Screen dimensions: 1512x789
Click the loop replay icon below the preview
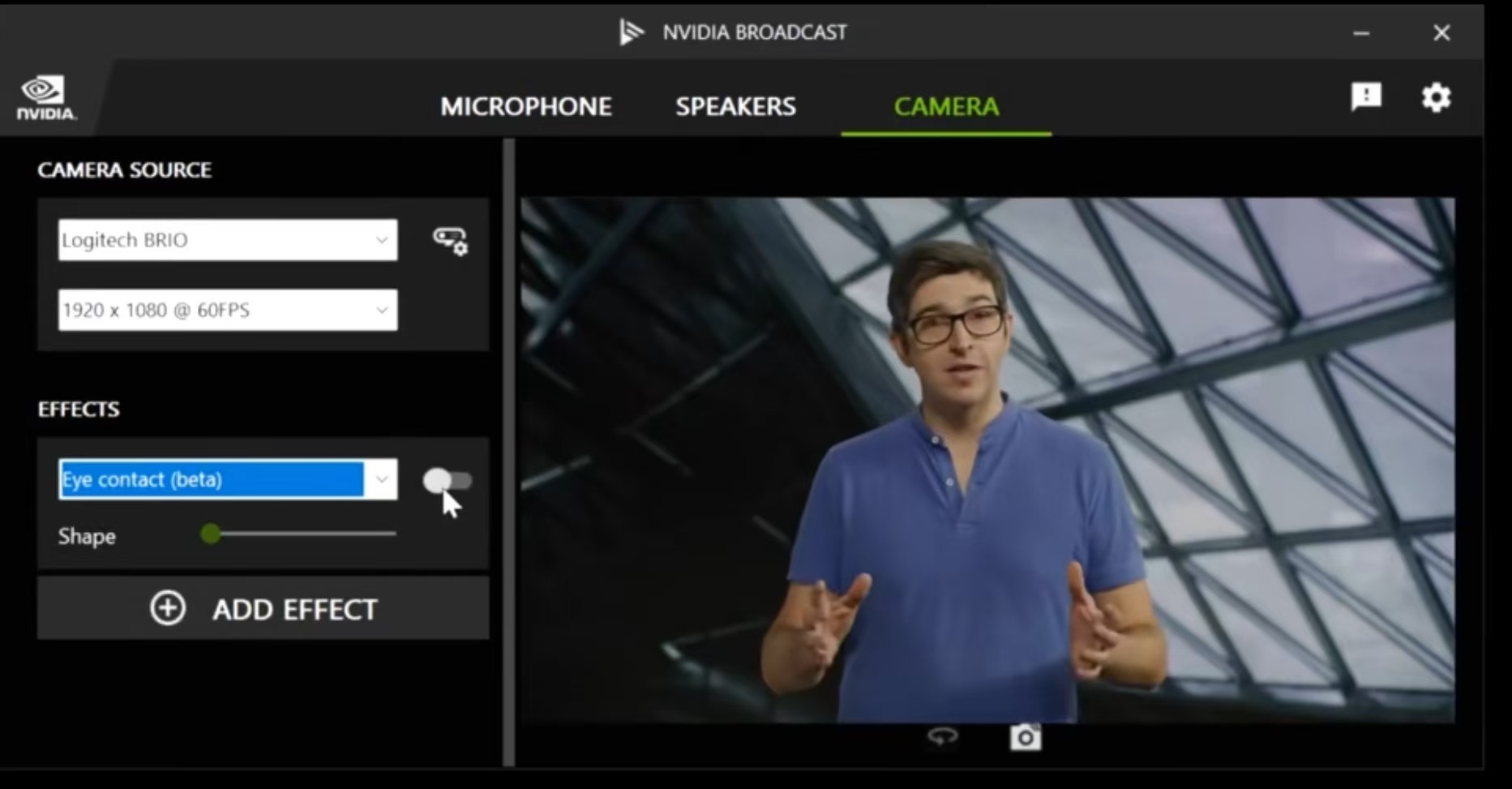[x=940, y=736]
